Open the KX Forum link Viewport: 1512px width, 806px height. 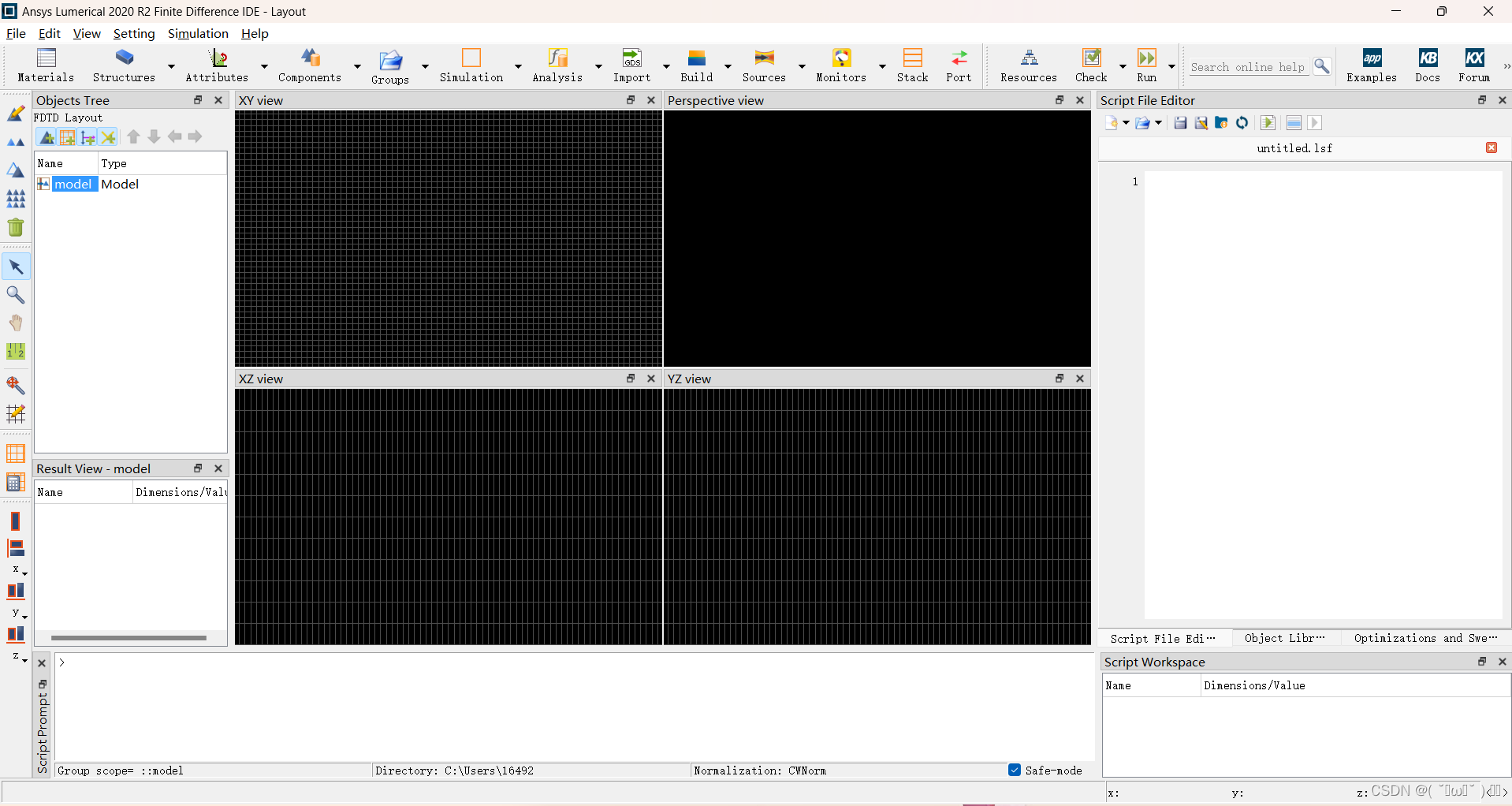(1474, 65)
